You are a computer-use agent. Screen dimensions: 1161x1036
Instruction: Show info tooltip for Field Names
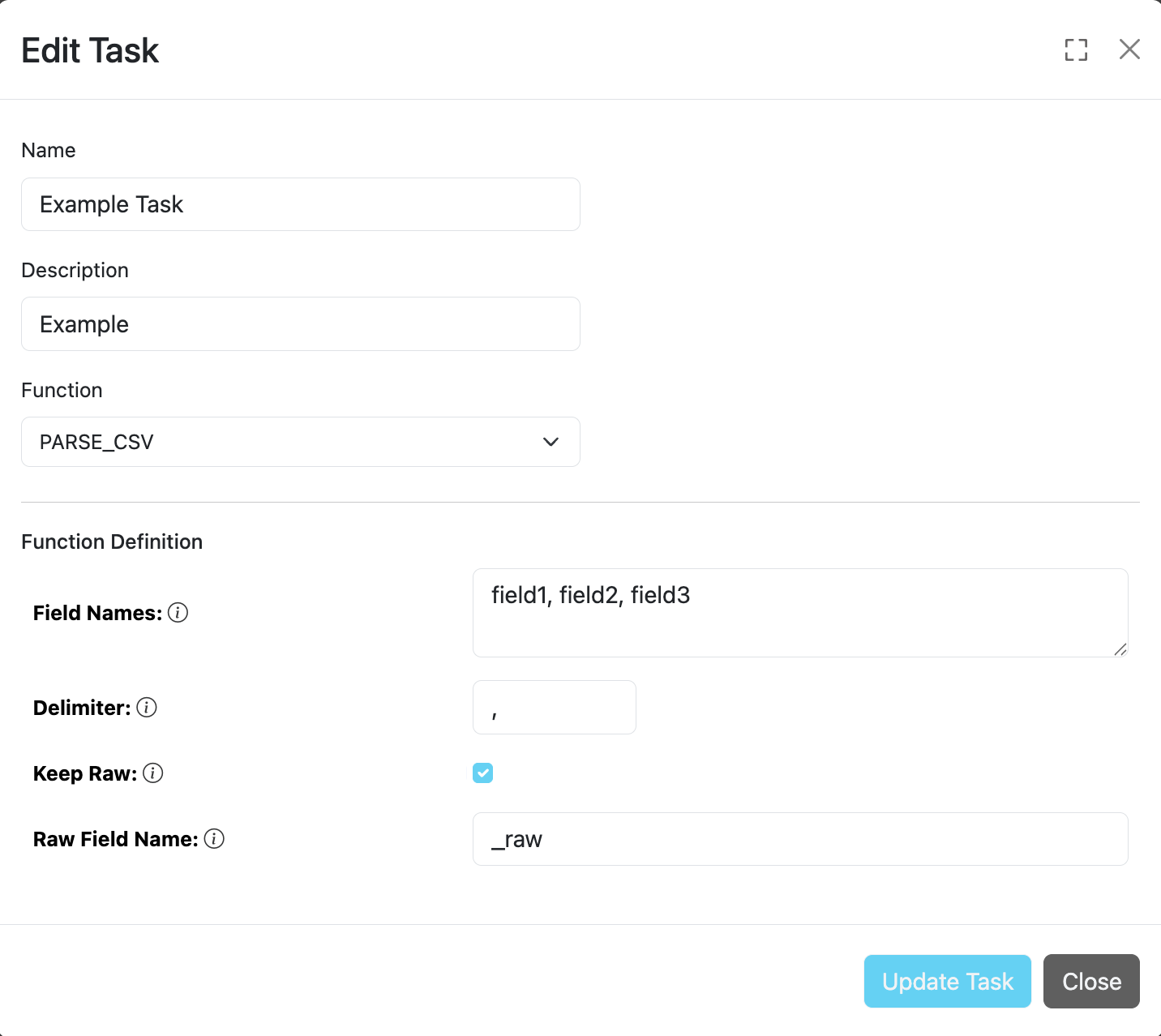coord(178,613)
